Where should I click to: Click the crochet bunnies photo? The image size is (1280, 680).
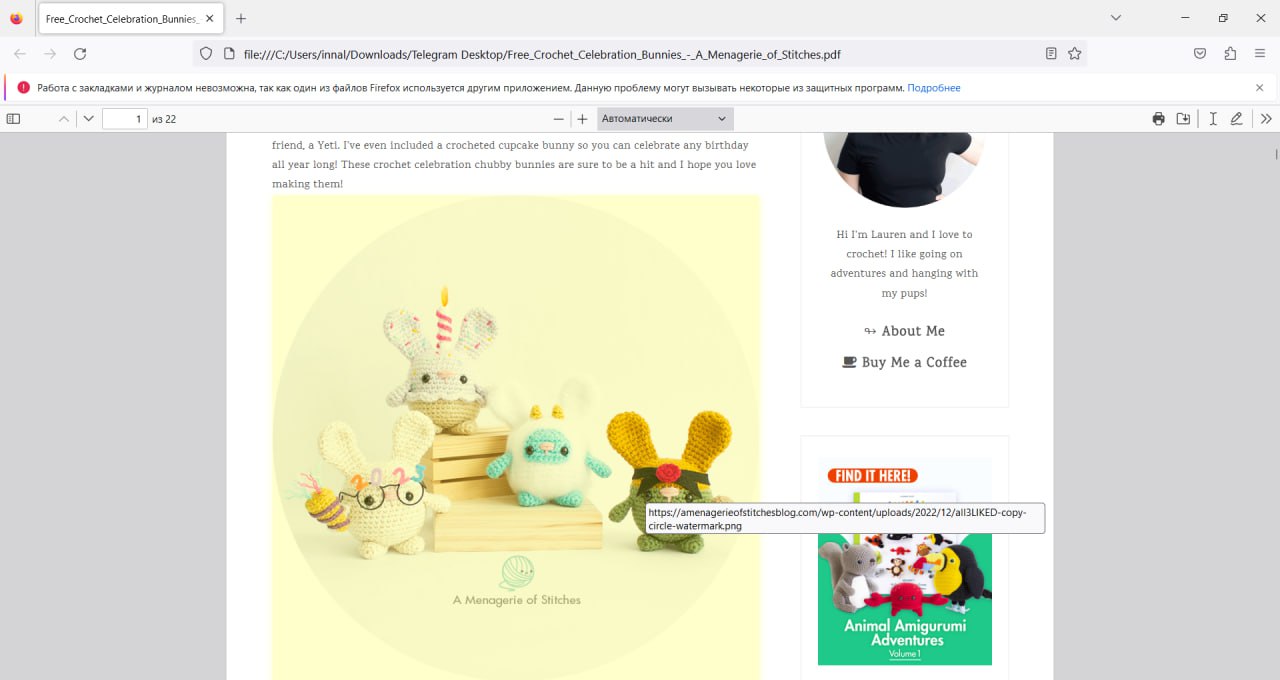516,437
